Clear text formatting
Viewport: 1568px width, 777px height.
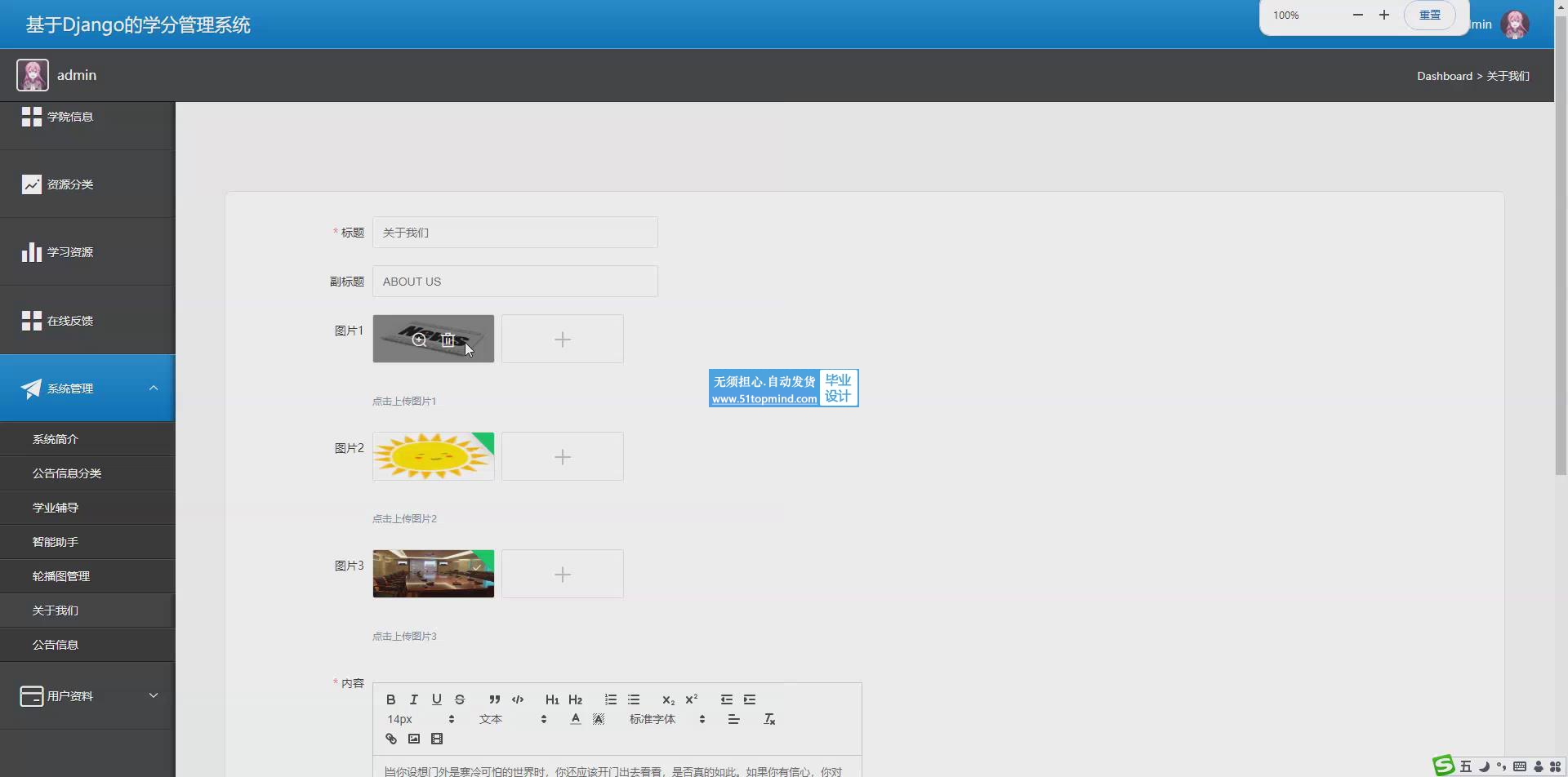[768, 719]
